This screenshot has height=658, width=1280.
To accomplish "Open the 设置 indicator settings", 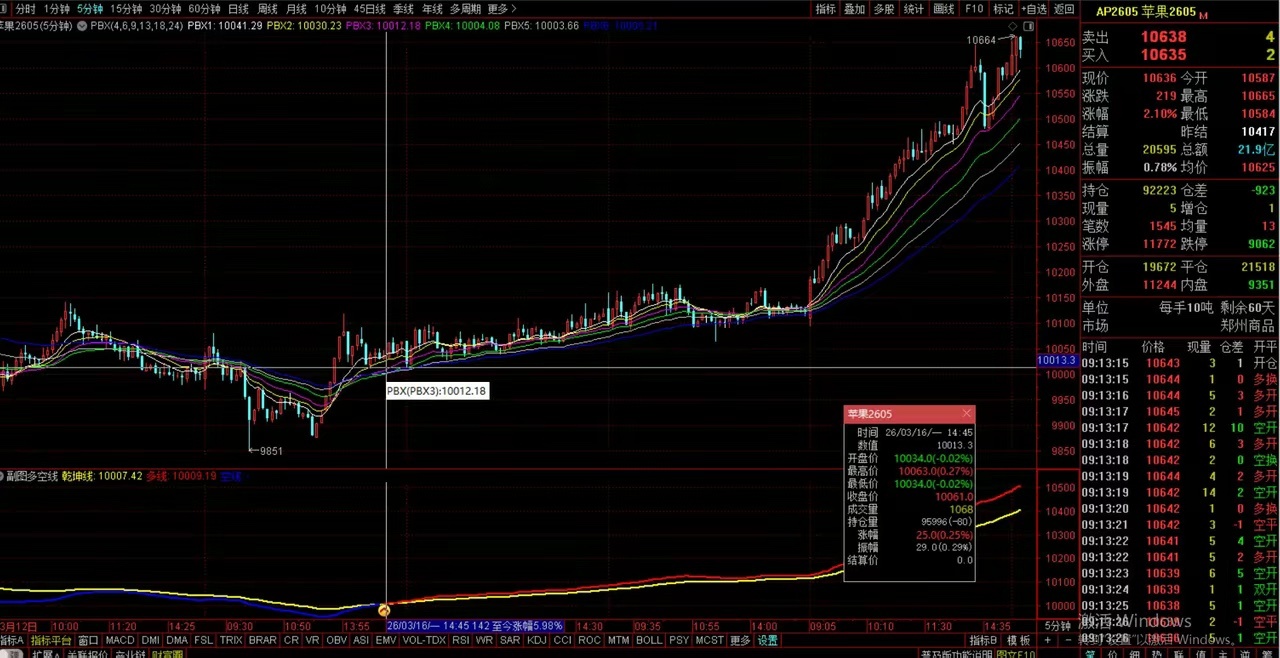I will tap(768, 640).
